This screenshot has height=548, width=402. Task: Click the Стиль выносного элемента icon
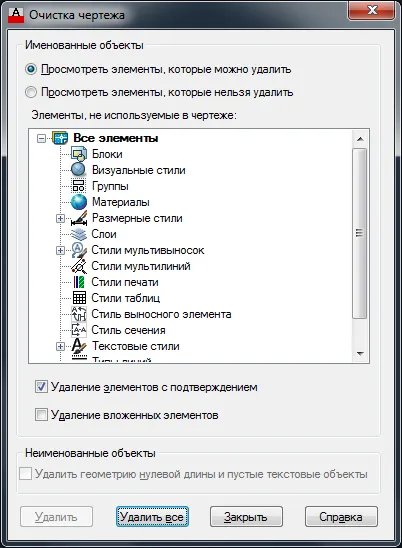coord(79,314)
